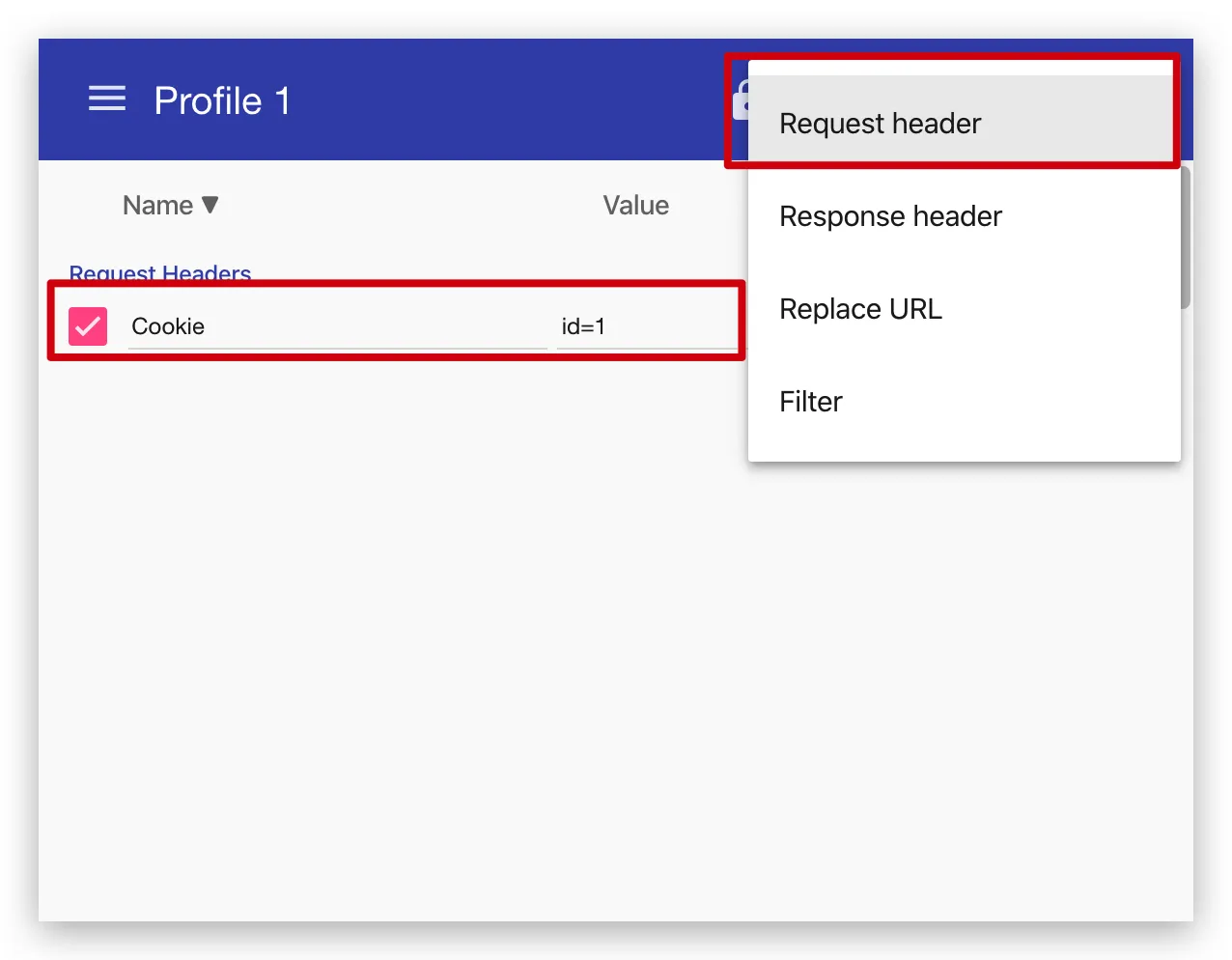Click the lock icon in the header

tap(741, 100)
